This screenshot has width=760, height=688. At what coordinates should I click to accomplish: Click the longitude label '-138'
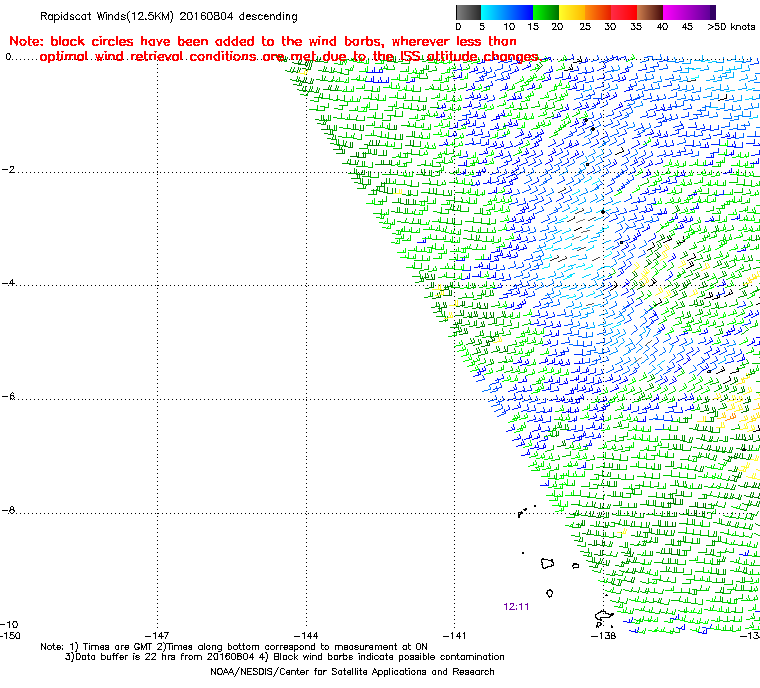click(603, 636)
